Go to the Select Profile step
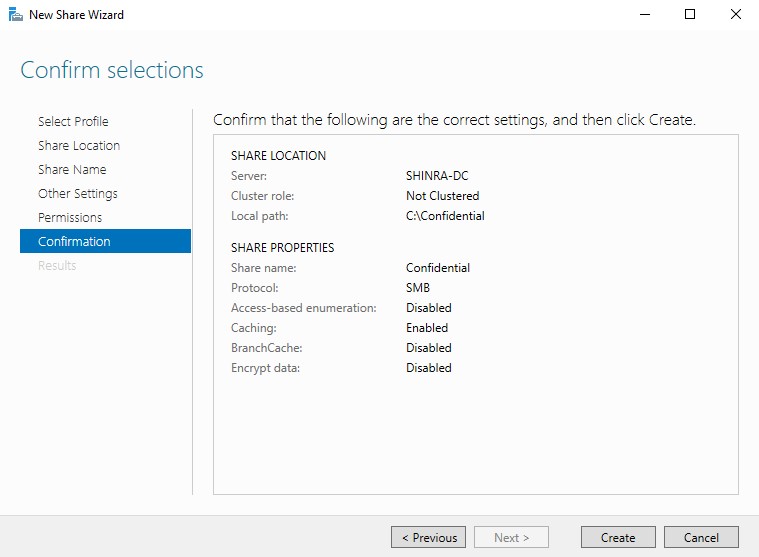This screenshot has height=557, width=759. click(73, 121)
